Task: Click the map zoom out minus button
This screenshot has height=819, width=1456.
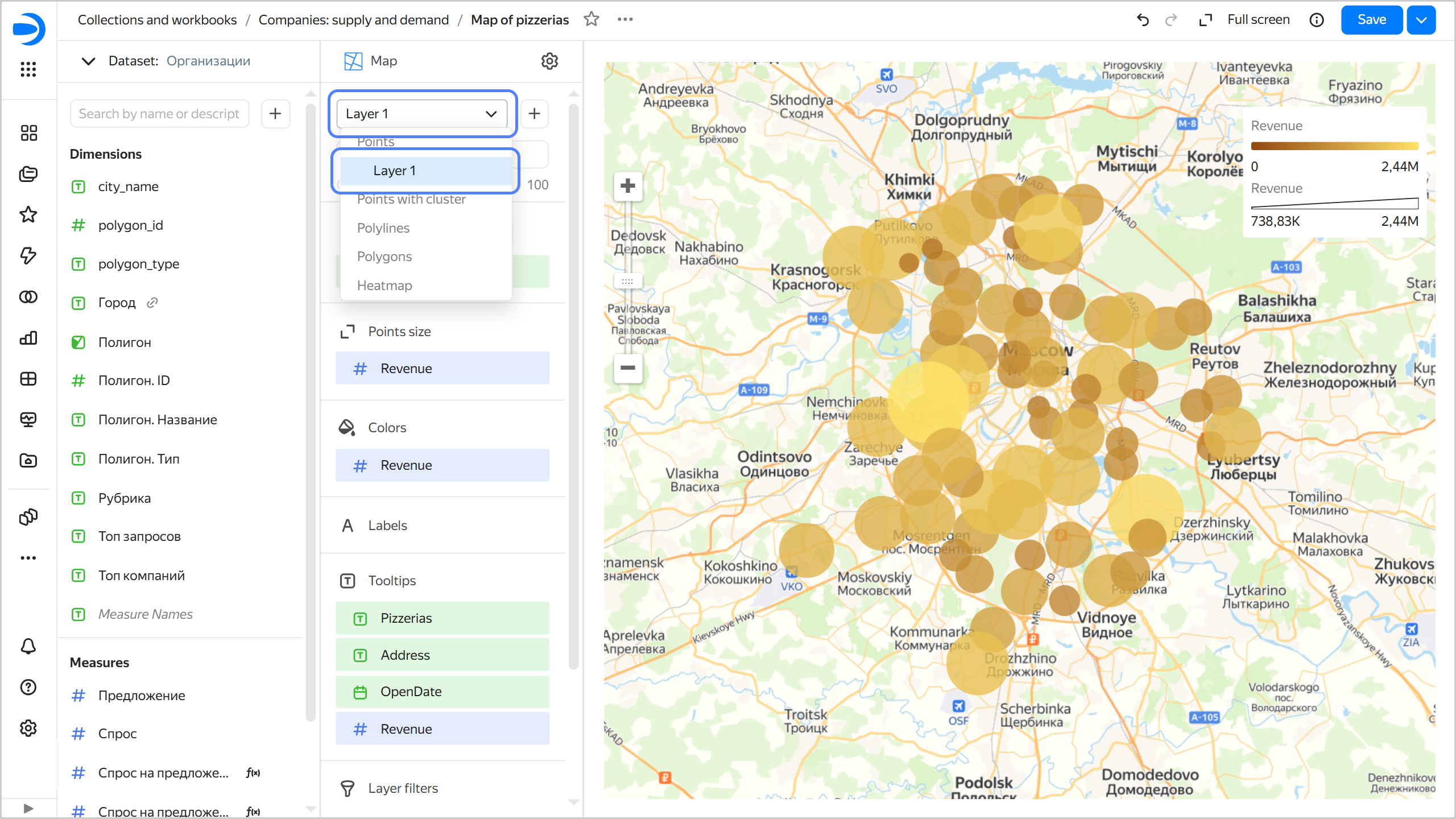Action: coord(627,368)
